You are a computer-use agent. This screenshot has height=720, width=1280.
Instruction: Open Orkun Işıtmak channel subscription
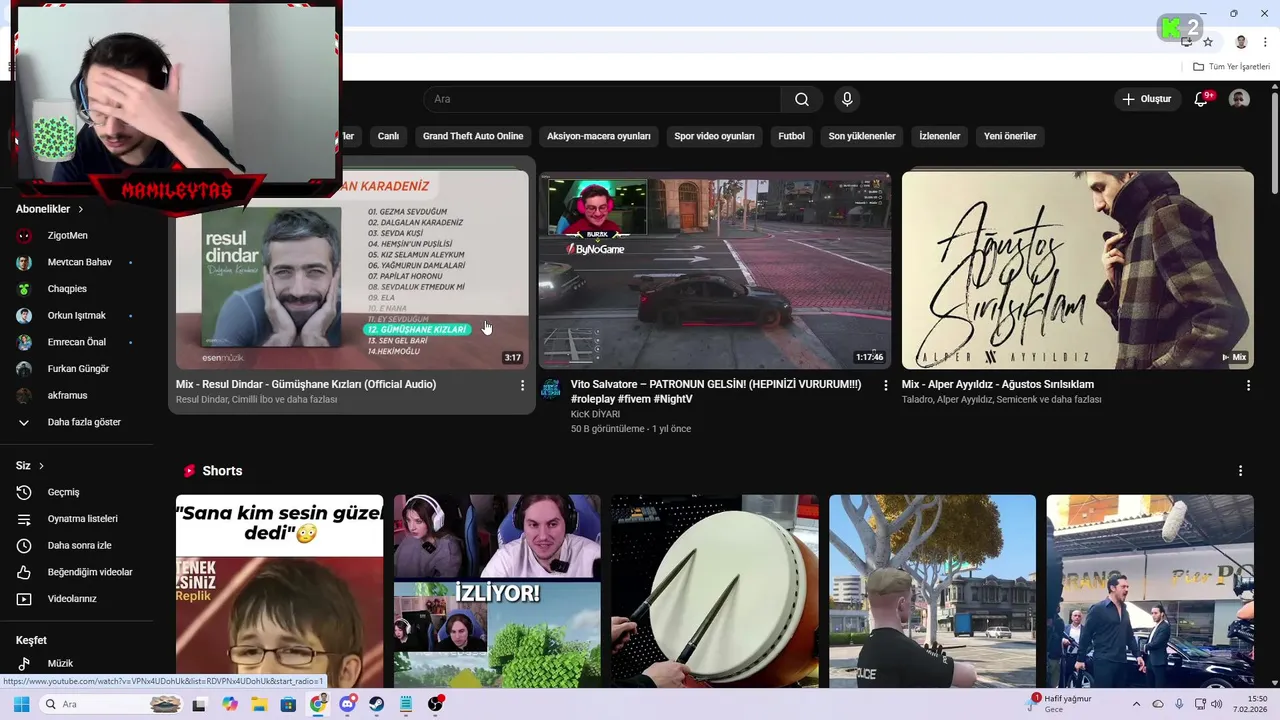click(x=76, y=315)
